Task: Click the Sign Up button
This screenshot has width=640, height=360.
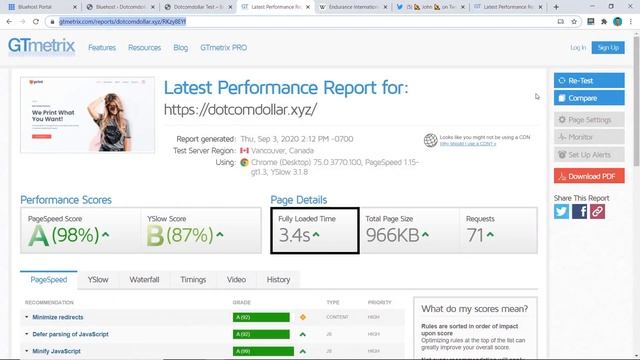Action: pos(608,48)
